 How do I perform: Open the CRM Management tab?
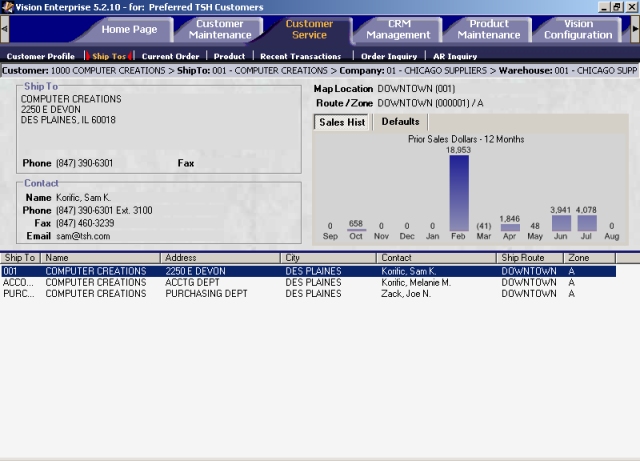[x=398, y=29]
